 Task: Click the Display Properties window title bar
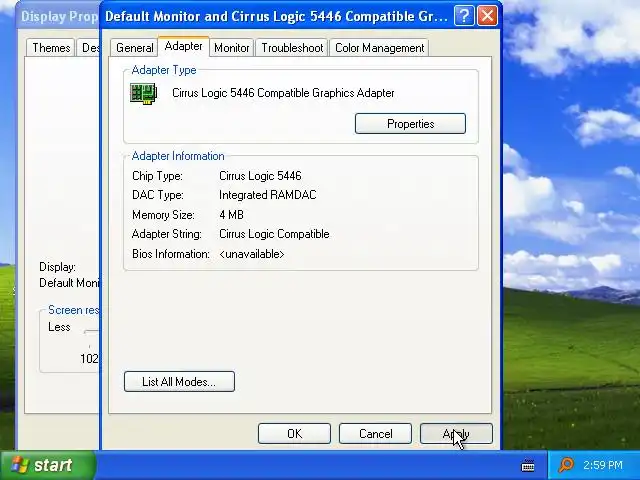pos(60,16)
